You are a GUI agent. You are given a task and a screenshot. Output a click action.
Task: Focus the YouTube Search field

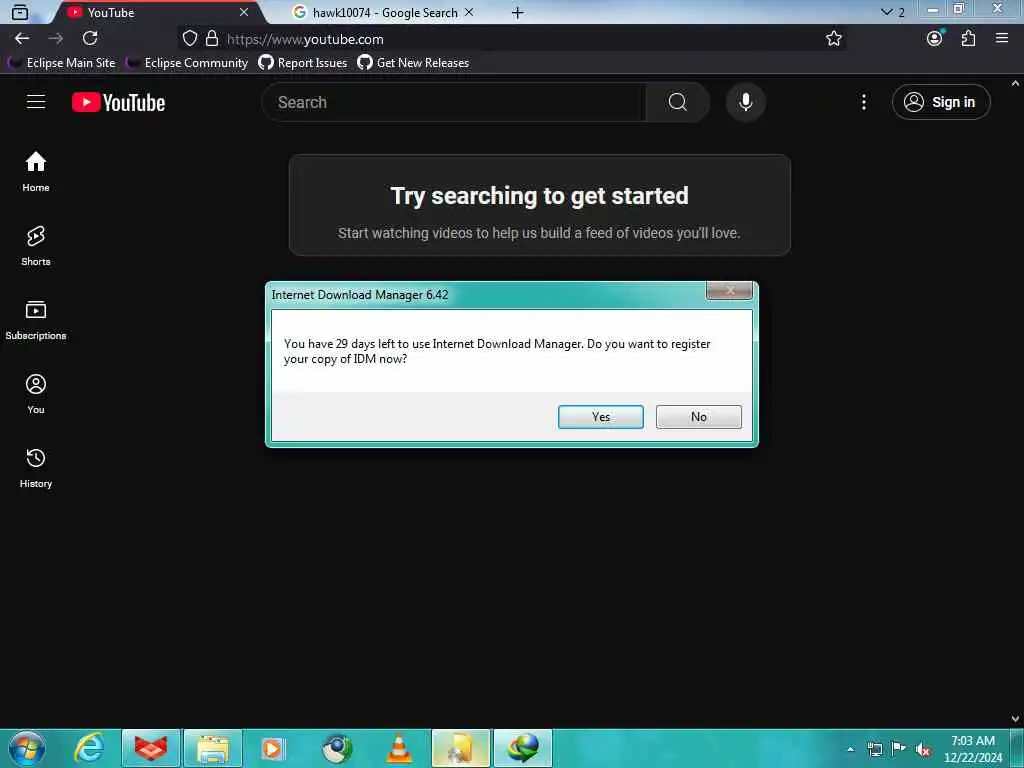click(x=454, y=103)
